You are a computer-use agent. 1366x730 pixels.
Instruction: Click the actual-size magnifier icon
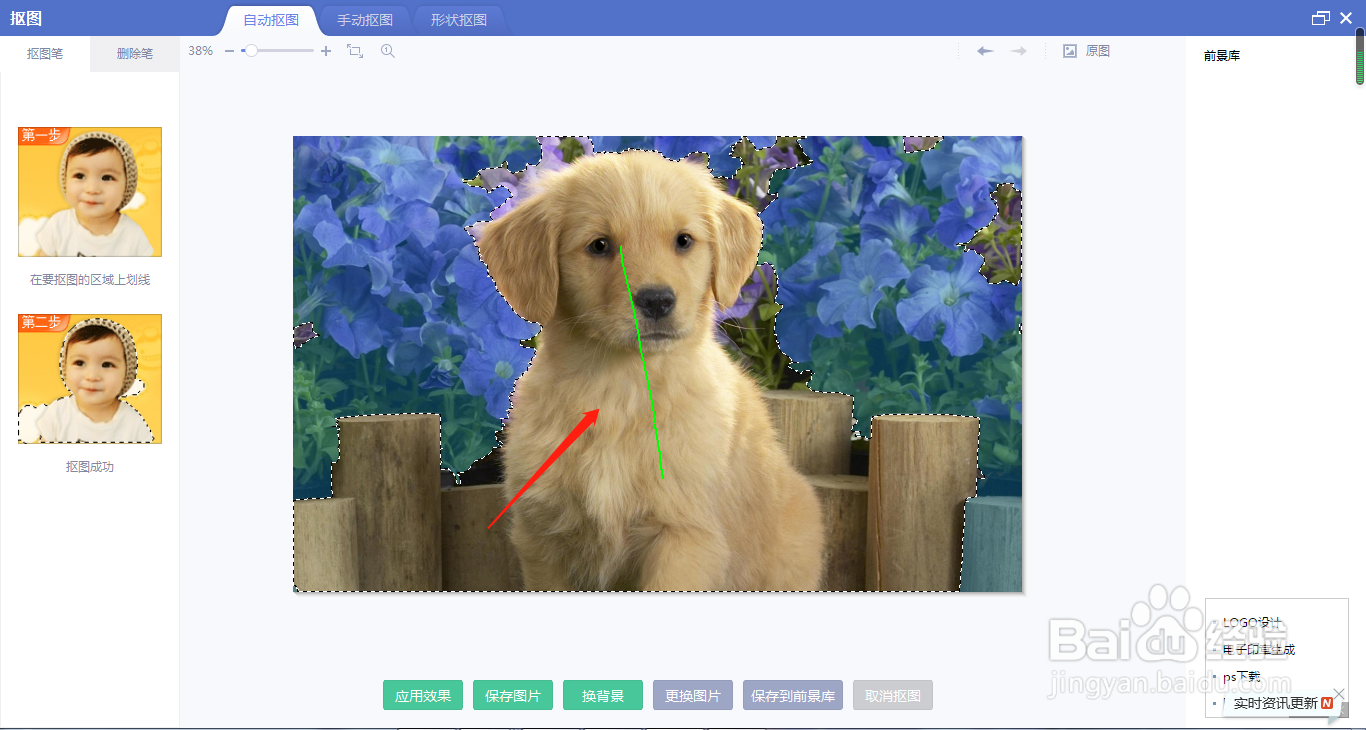[x=388, y=51]
